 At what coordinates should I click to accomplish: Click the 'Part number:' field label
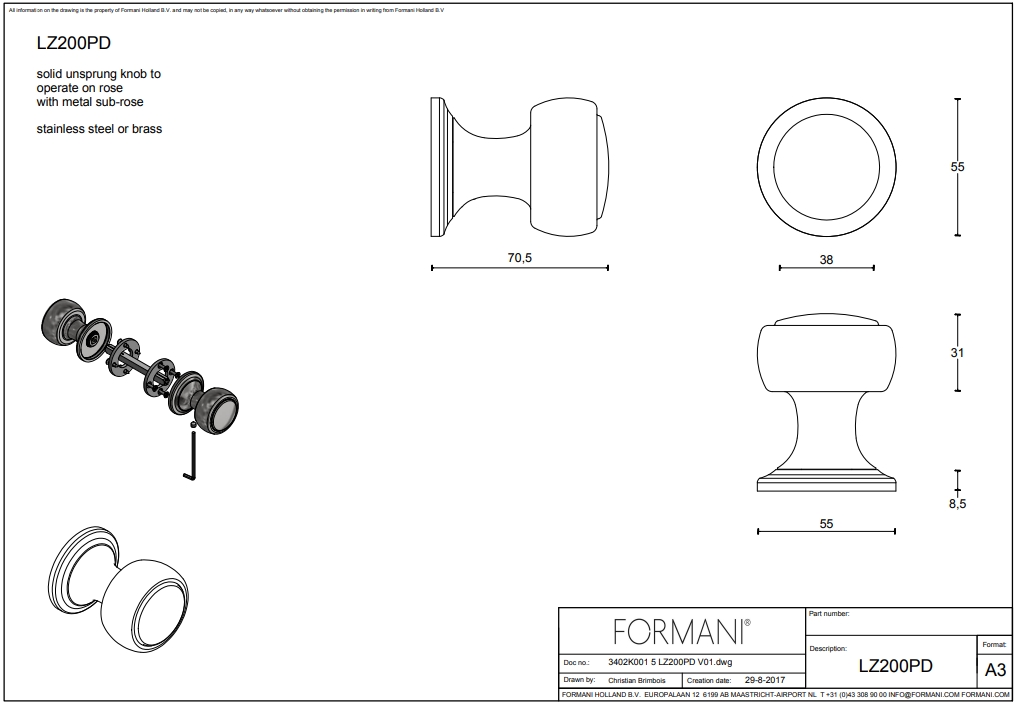tap(829, 614)
